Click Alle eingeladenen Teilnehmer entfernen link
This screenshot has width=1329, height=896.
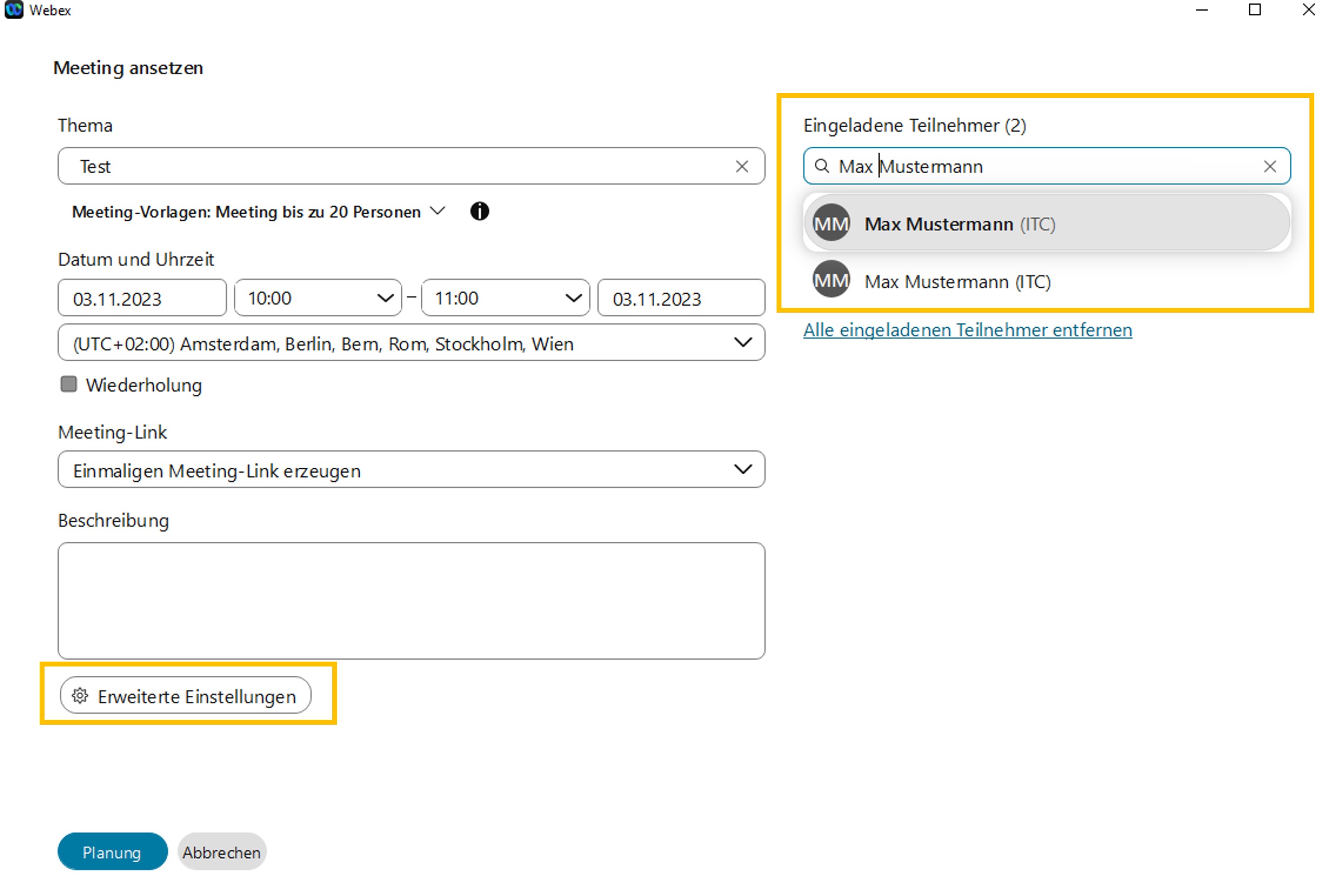coord(967,330)
